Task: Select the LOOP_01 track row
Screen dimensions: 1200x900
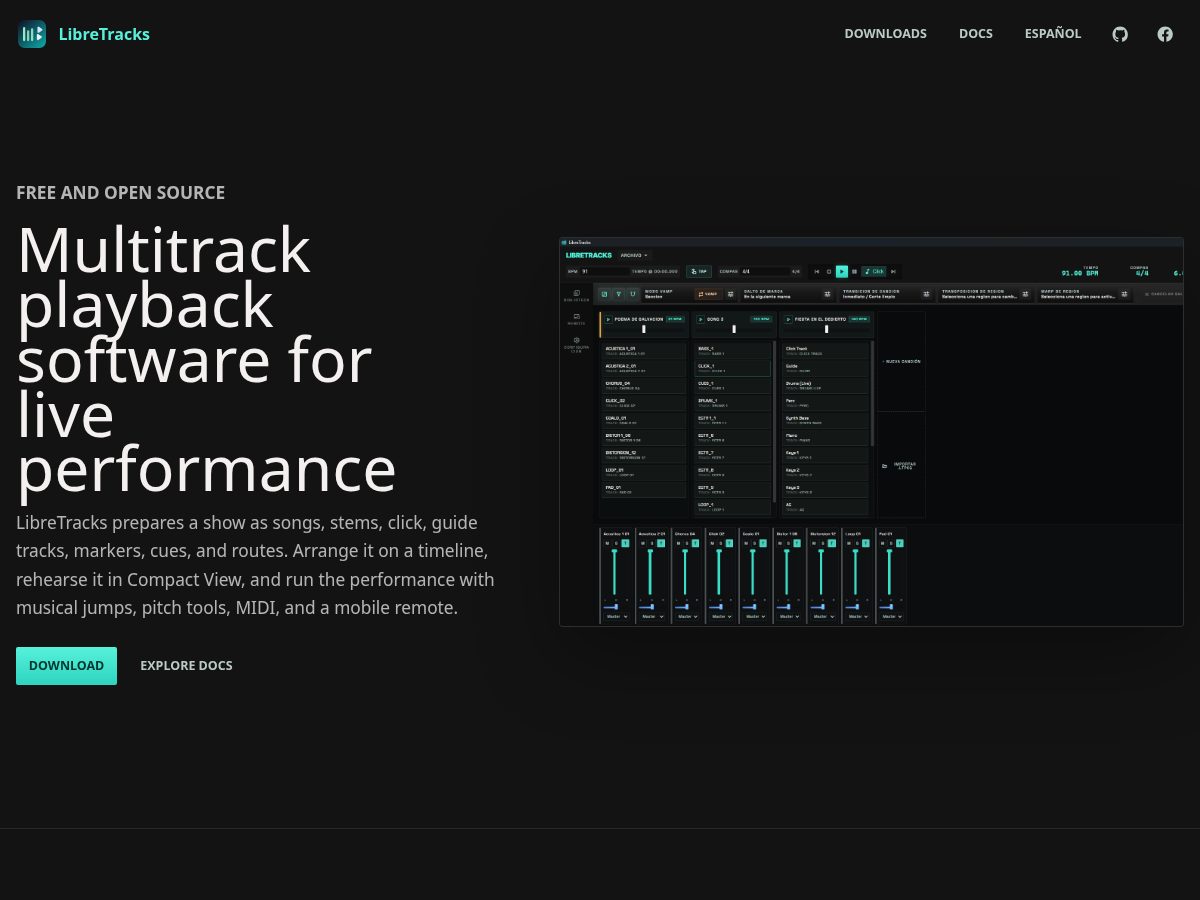Action: point(645,471)
